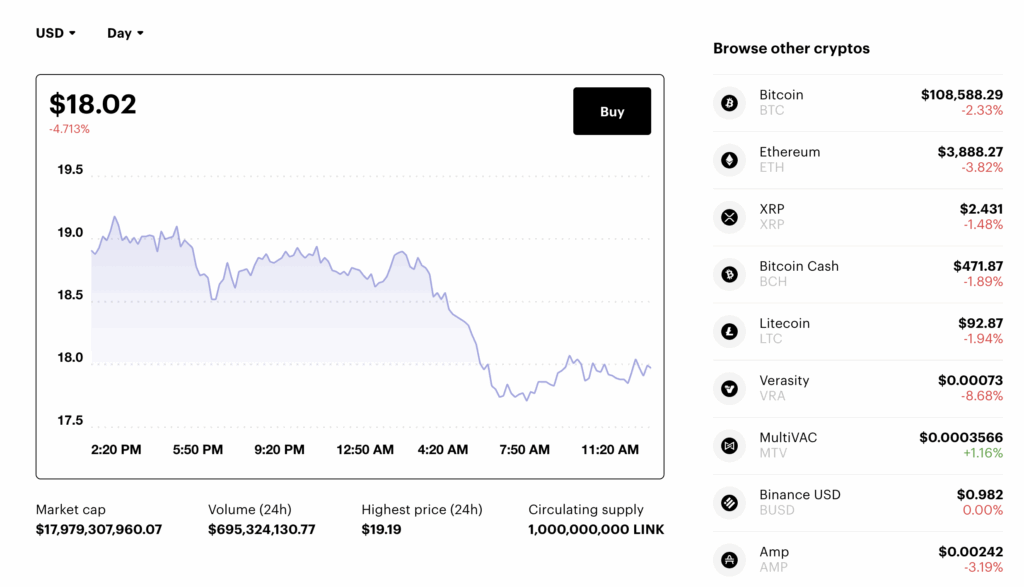Screen dimensions: 1024x587
Task: Click the Bitcoin Cash logo icon
Action: (729, 274)
